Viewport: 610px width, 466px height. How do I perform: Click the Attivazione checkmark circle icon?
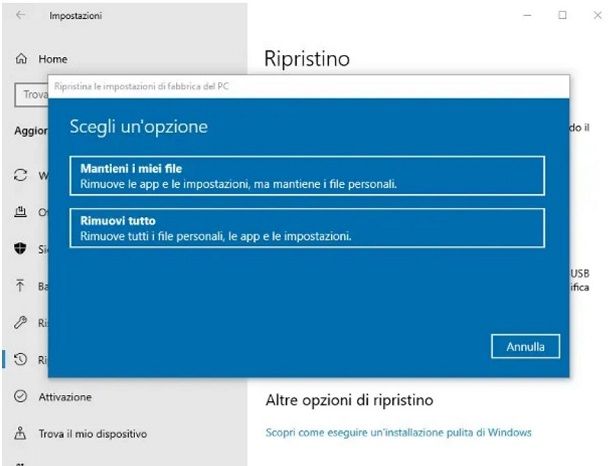[20, 397]
